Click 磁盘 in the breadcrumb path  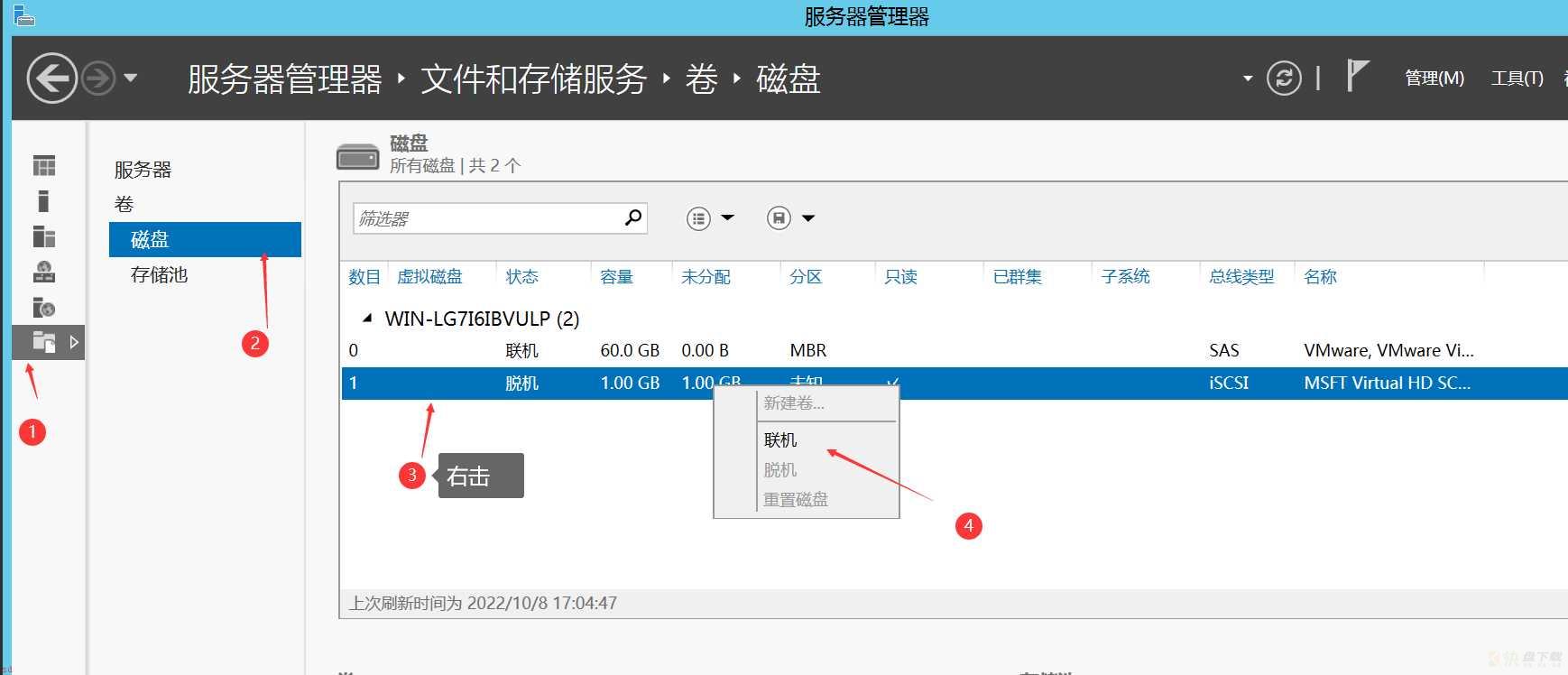coord(789,79)
